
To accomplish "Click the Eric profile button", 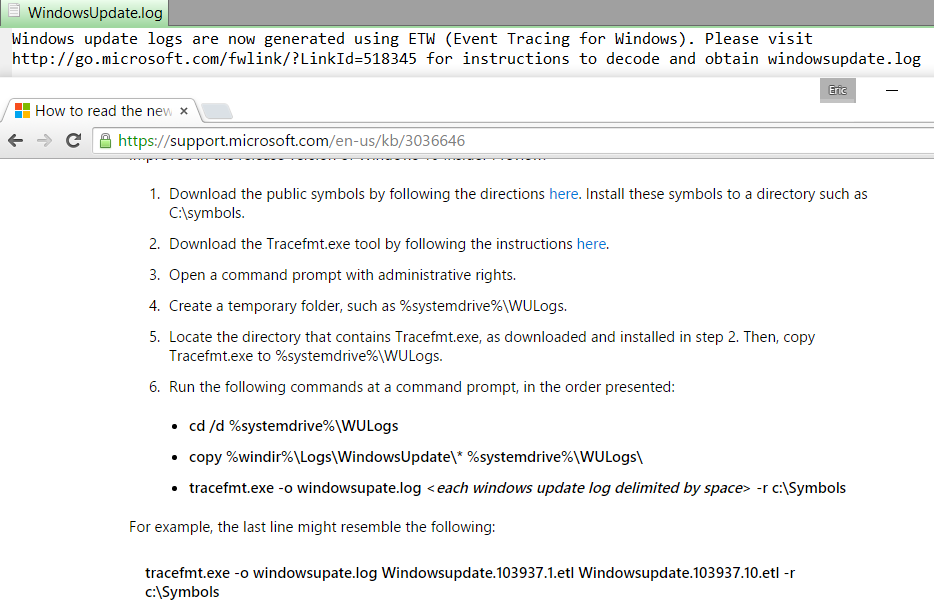I will point(838,90).
